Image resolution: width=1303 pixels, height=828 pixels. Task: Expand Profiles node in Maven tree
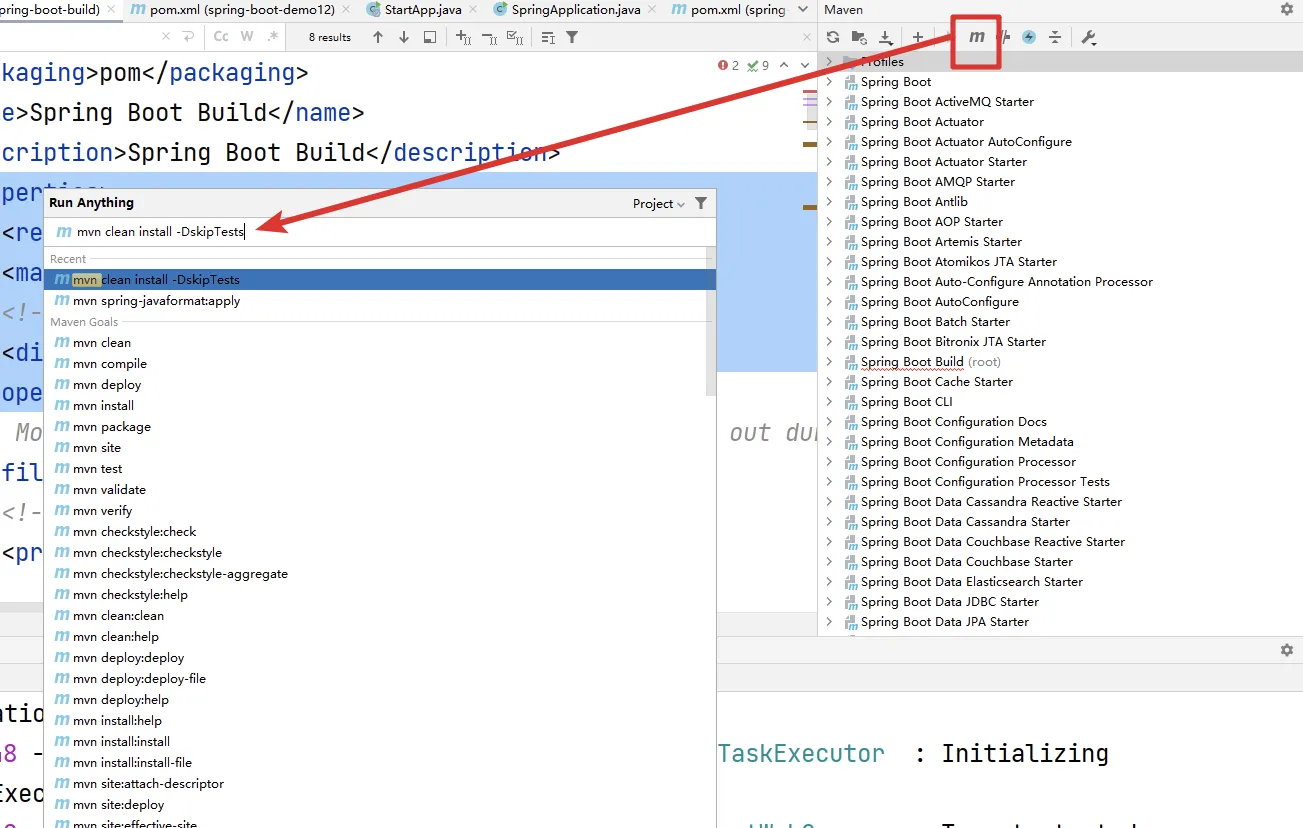pos(829,62)
